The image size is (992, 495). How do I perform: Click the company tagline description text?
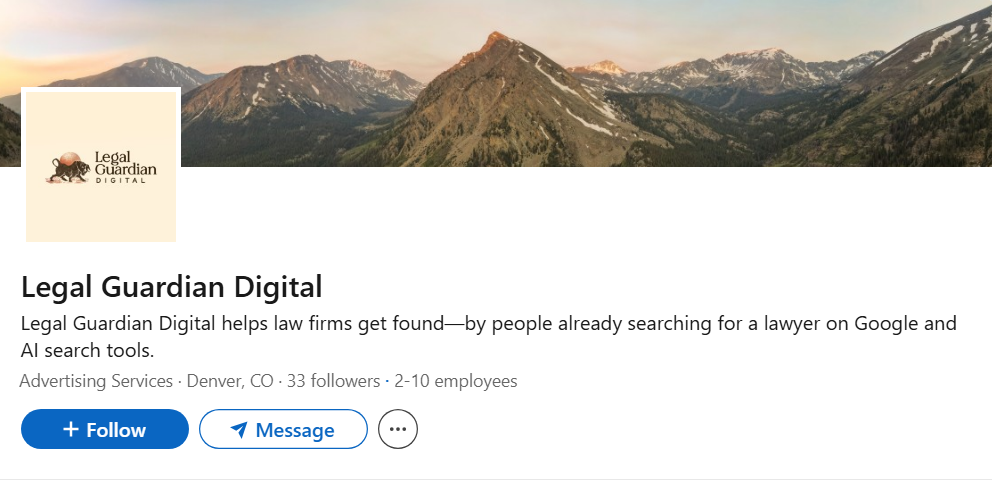click(488, 324)
